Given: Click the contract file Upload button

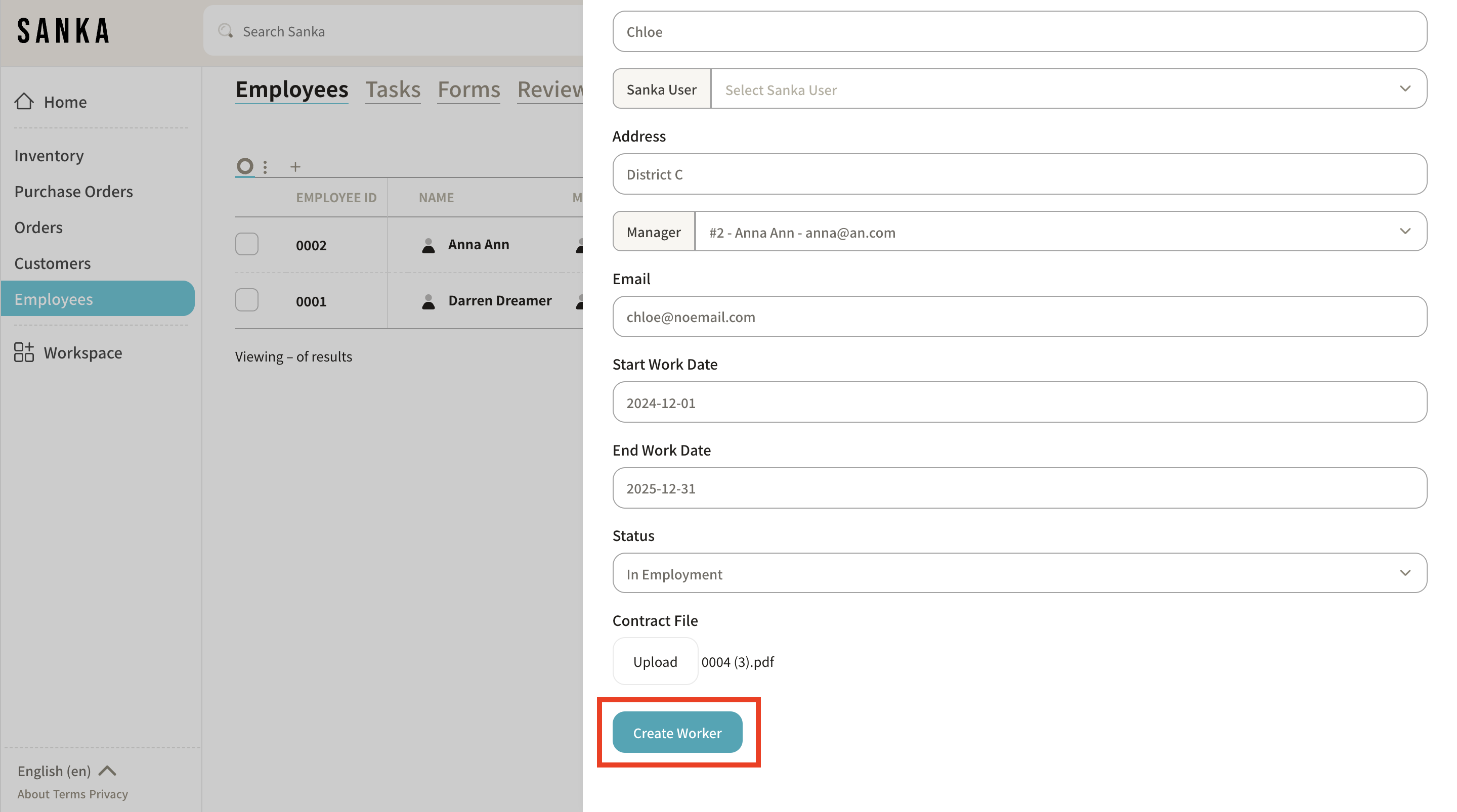Looking at the screenshot, I should coord(655,662).
